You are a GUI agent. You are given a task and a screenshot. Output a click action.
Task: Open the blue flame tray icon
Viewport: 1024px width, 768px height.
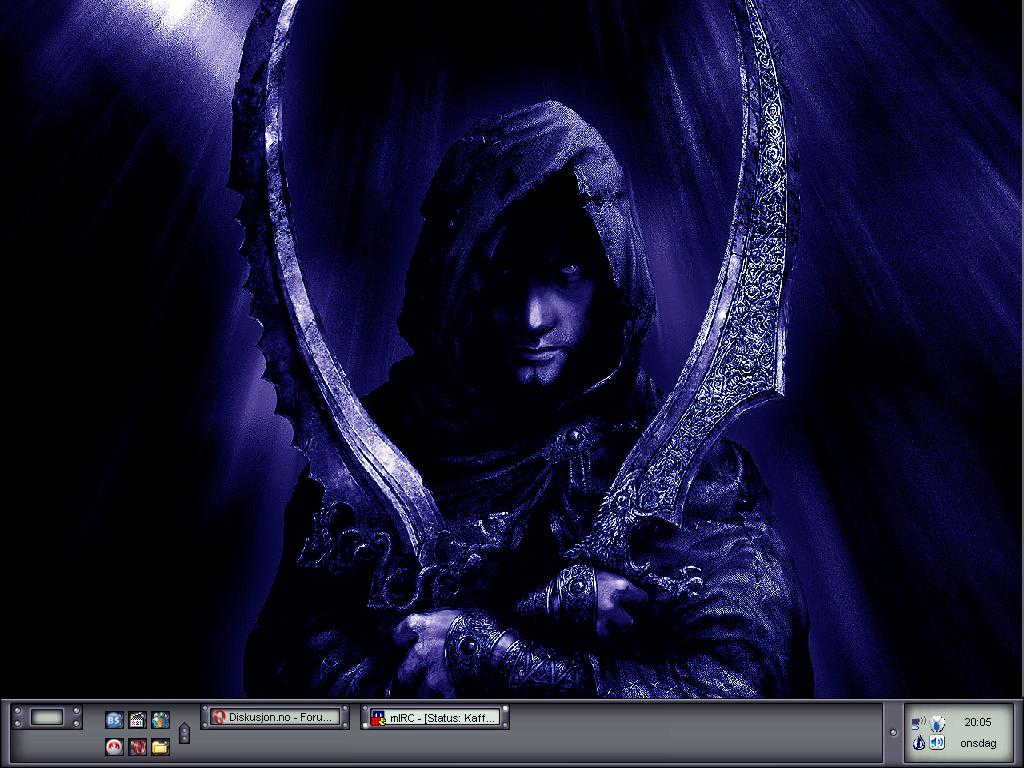click(x=919, y=742)
